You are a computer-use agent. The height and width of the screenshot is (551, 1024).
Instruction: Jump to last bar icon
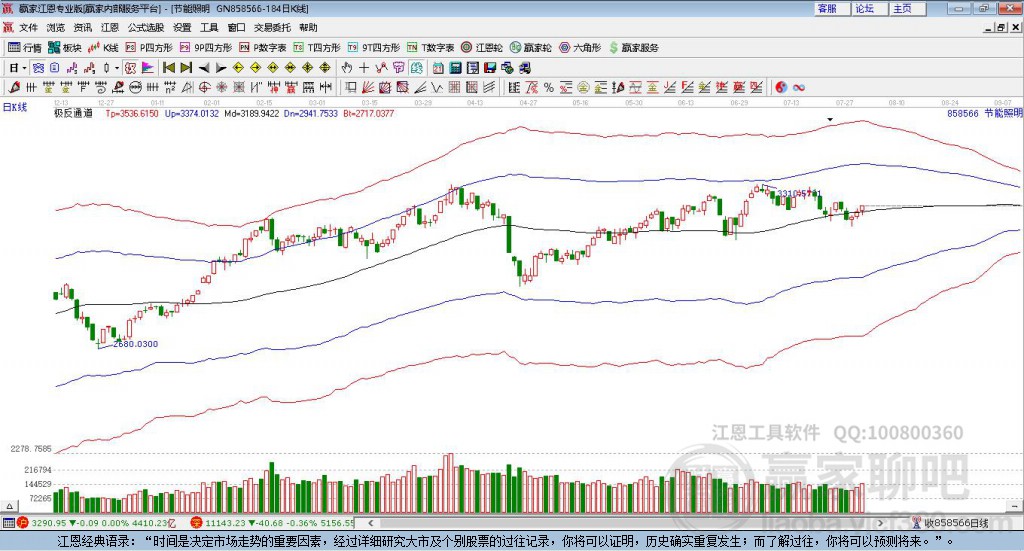point(186,68)
